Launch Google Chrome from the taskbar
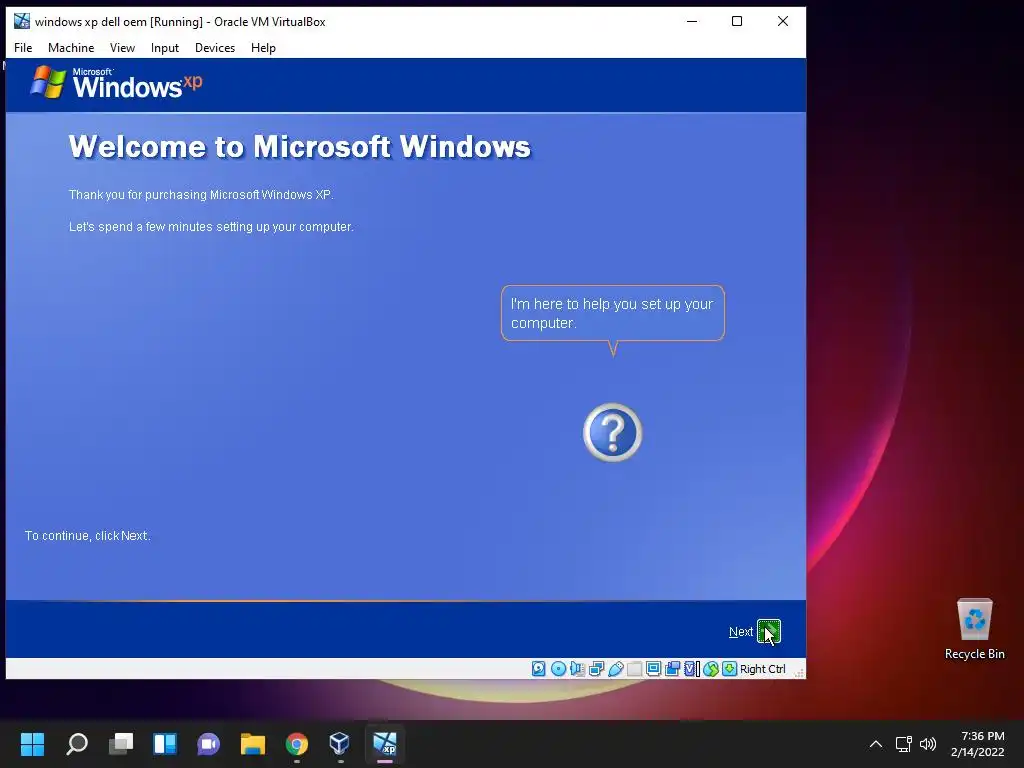Screen dimensions: 1024x768 [296, 744]
